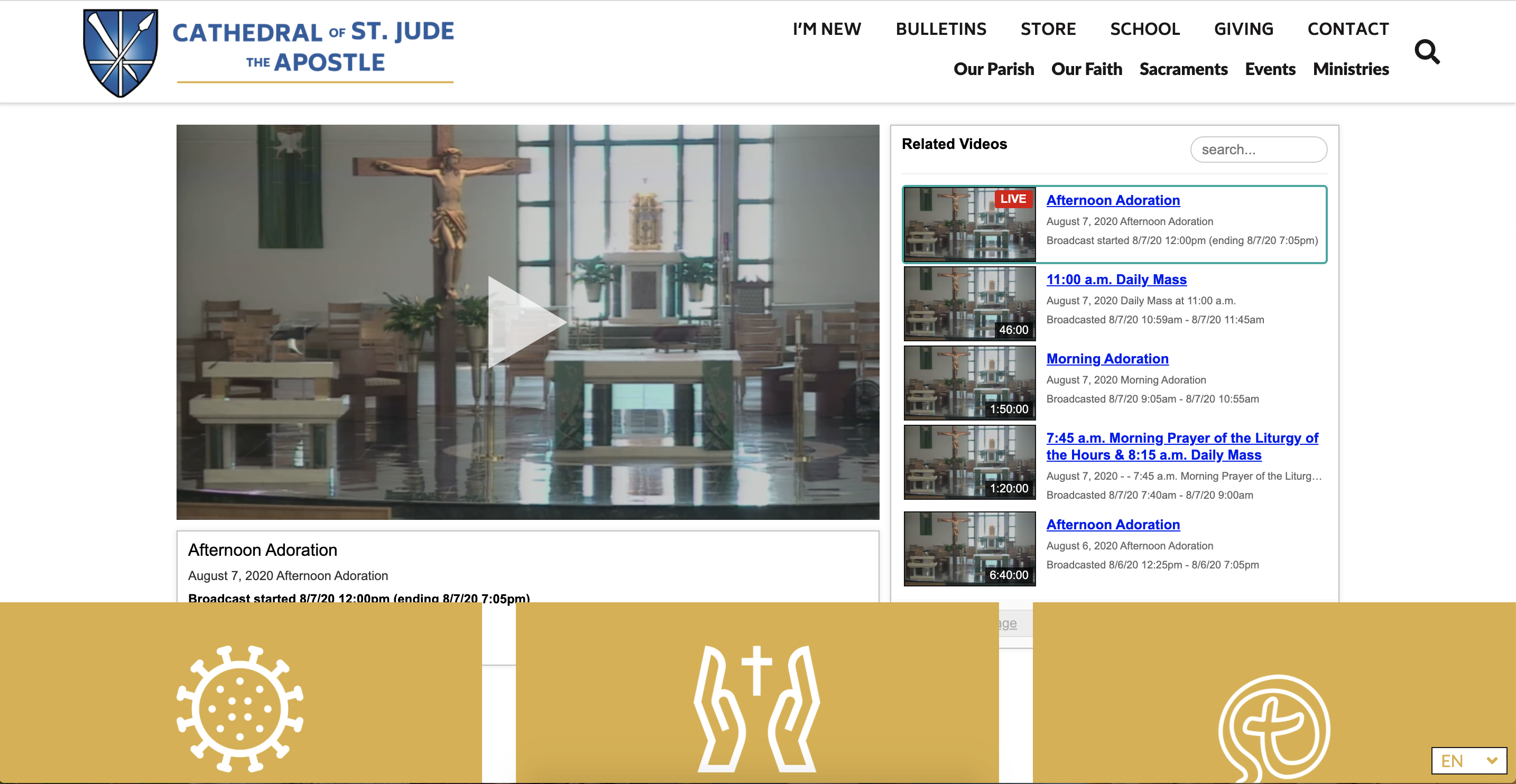This screenshot has height=784, width=1516.
Task: Open the 7:45 a.m. Morning Prayer video link
Action: tap(1182, 446)
